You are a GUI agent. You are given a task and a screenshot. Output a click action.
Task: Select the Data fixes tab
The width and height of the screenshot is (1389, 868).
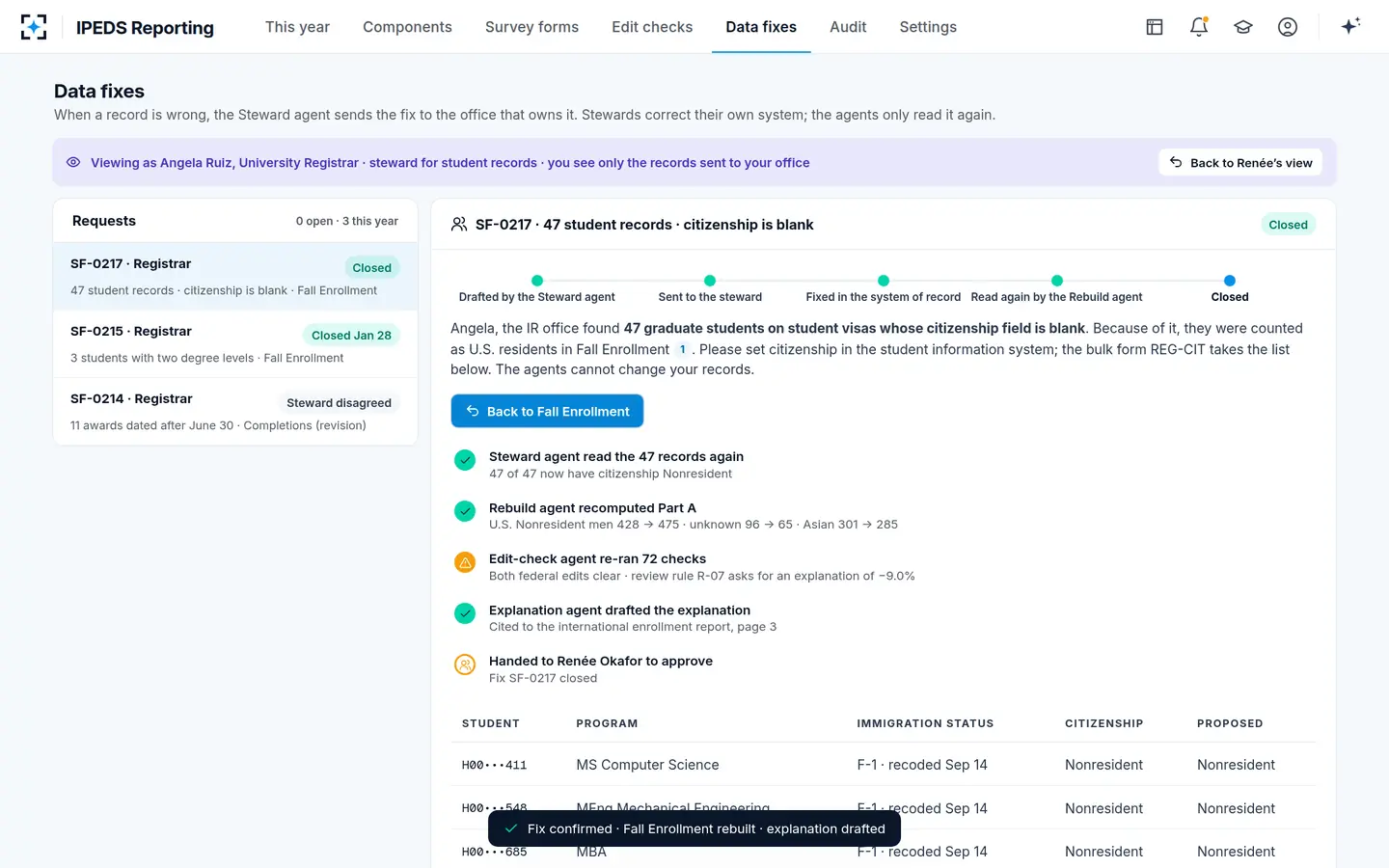(761, 27)
